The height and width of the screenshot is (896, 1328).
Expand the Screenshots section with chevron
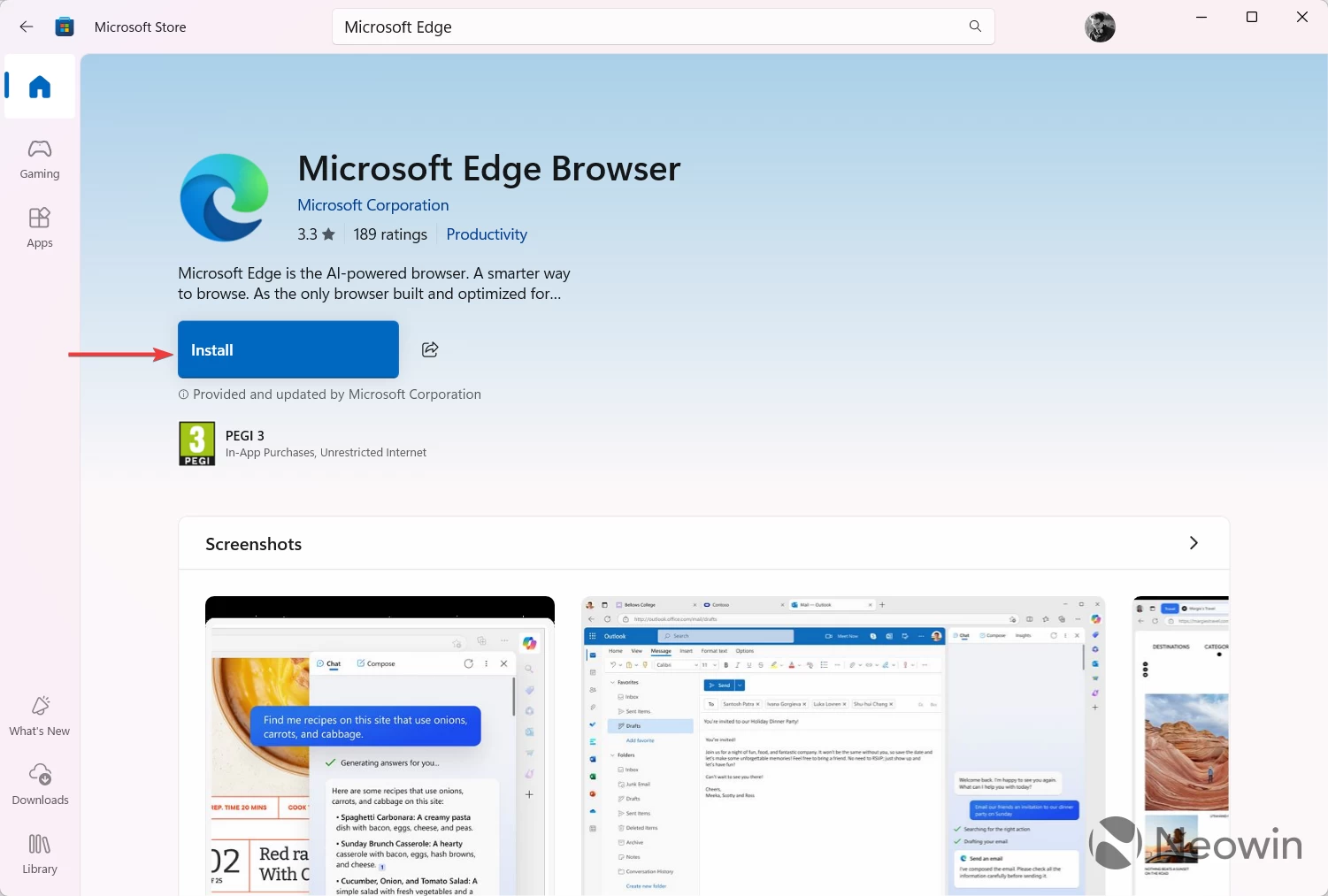coord(1194,543)
